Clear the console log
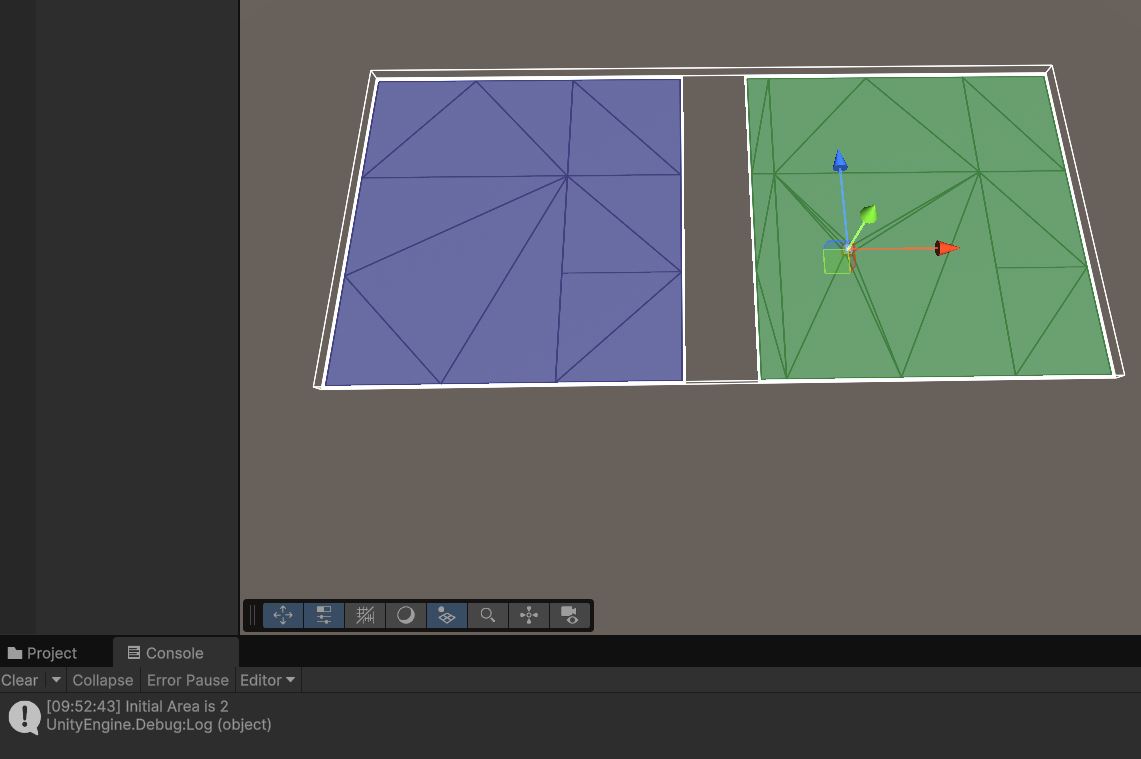Image resolution: width=1141 pixels, height=759 pixels. click(20, 680)
